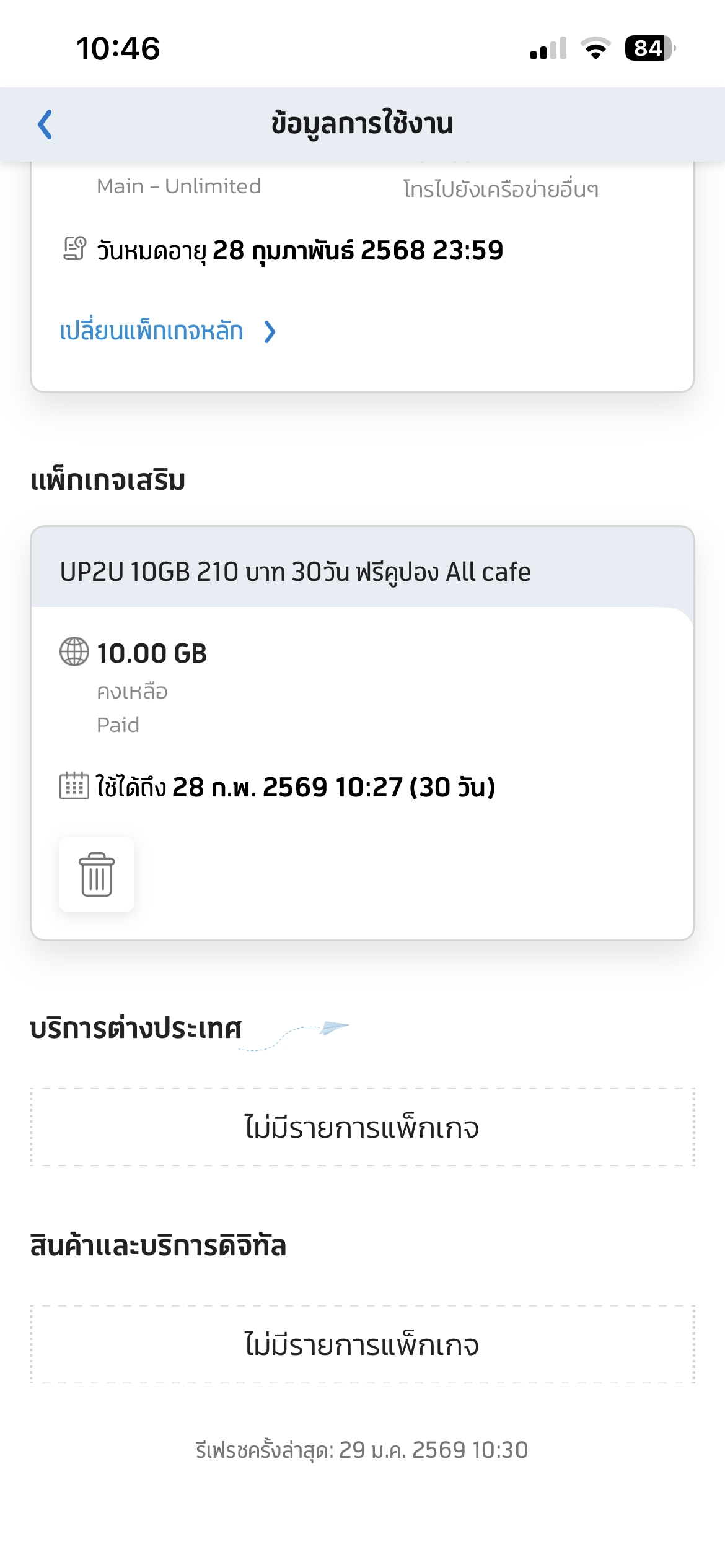Image resolution: width=725 pixels, height=1568 pixels.
Task: Tap the Wi-Fi icon in the status bar
Action: point(595,48)
